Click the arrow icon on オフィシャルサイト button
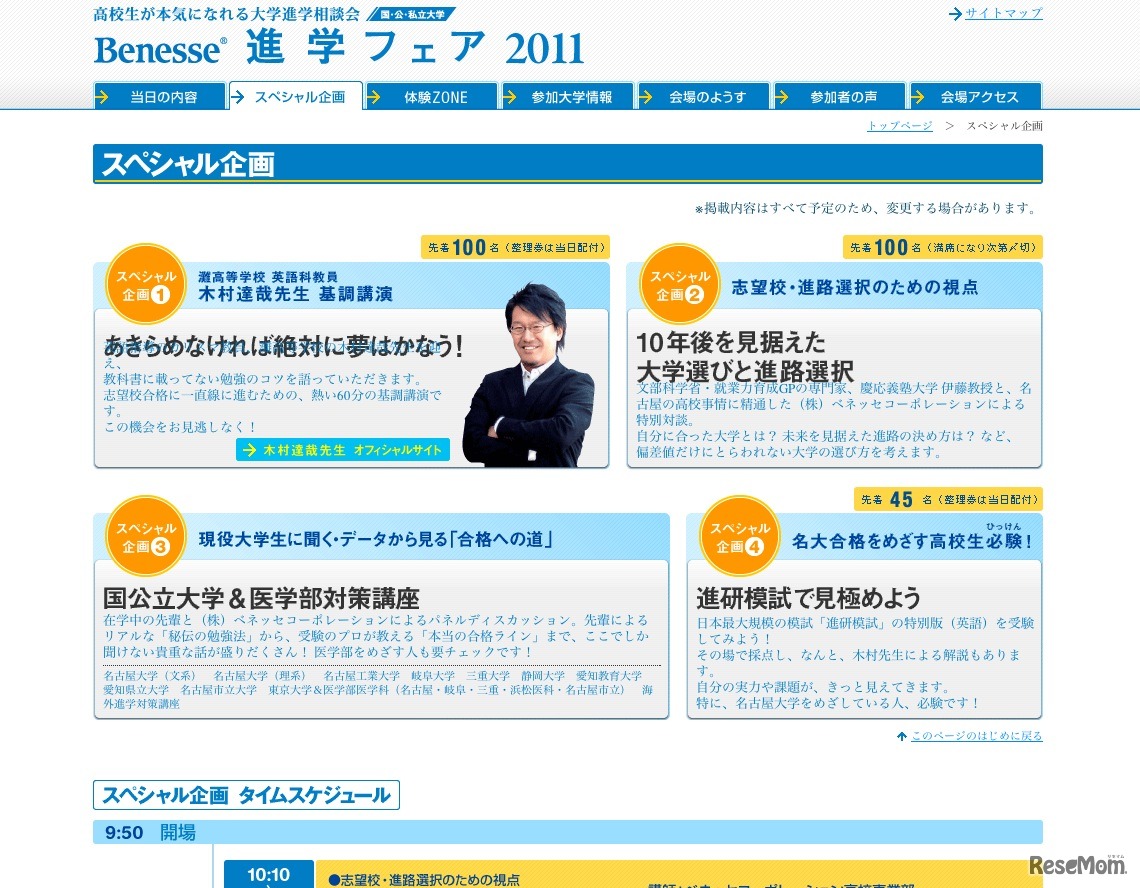This screenshot has height=888, width=1140. pyautogui.click(x=249, y=450)
